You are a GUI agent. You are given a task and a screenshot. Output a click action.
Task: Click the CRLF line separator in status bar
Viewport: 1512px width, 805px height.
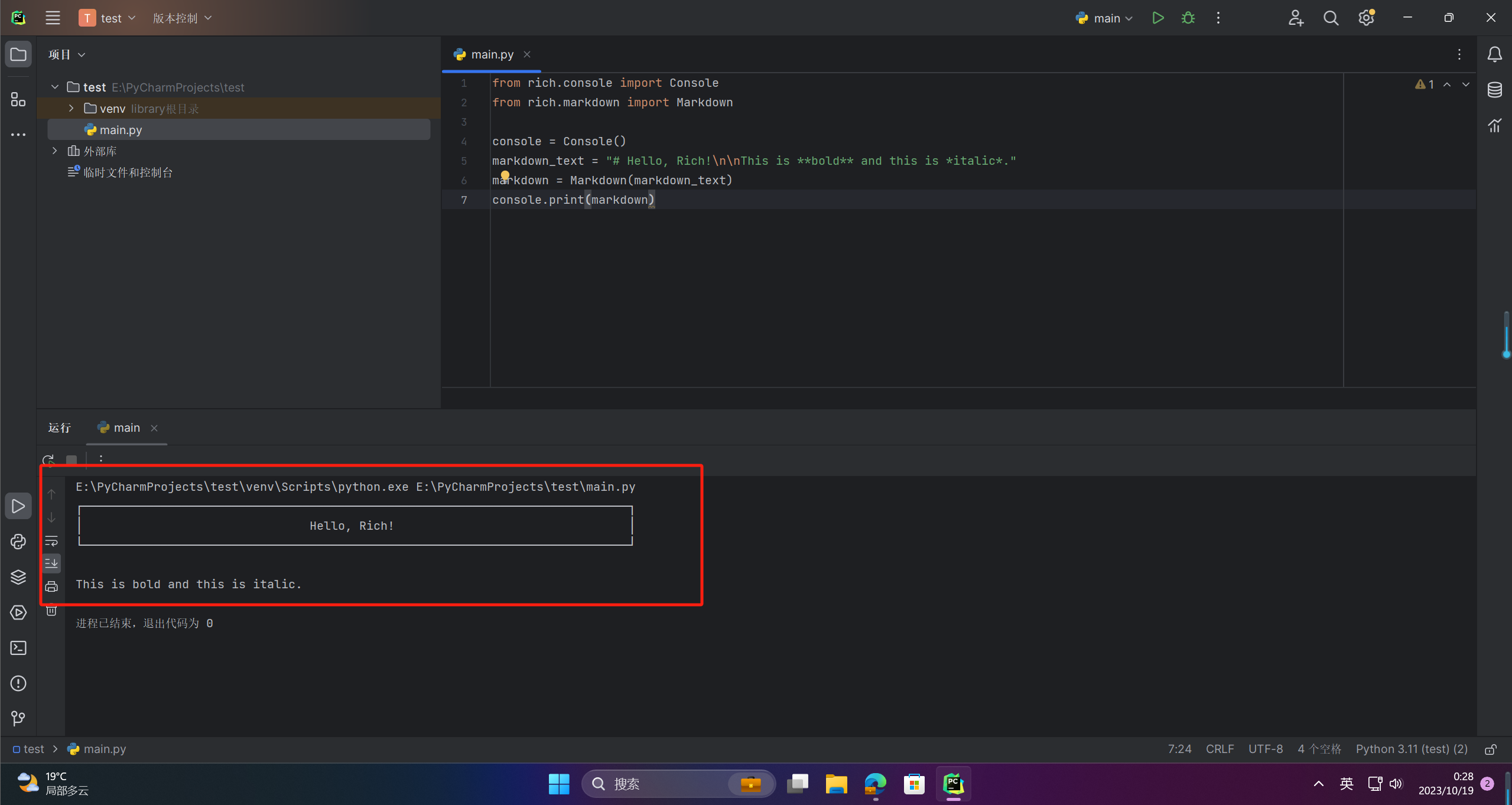tap(1220, 749)
